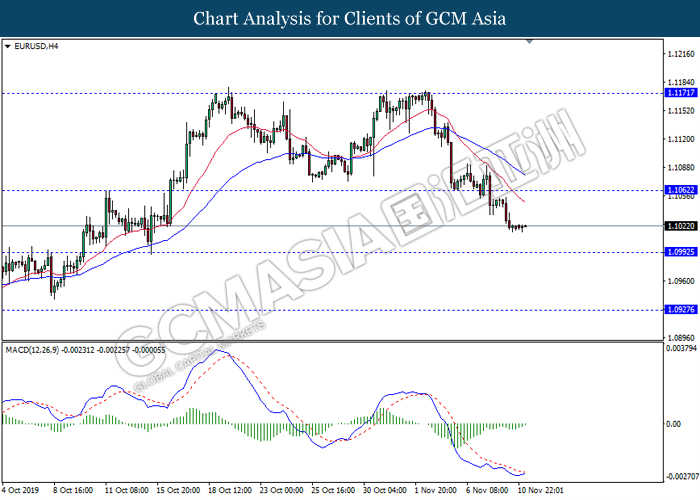Click the current price 1.10220 label
This screenshot has width=700, height=500.
[x=680, y=226]
